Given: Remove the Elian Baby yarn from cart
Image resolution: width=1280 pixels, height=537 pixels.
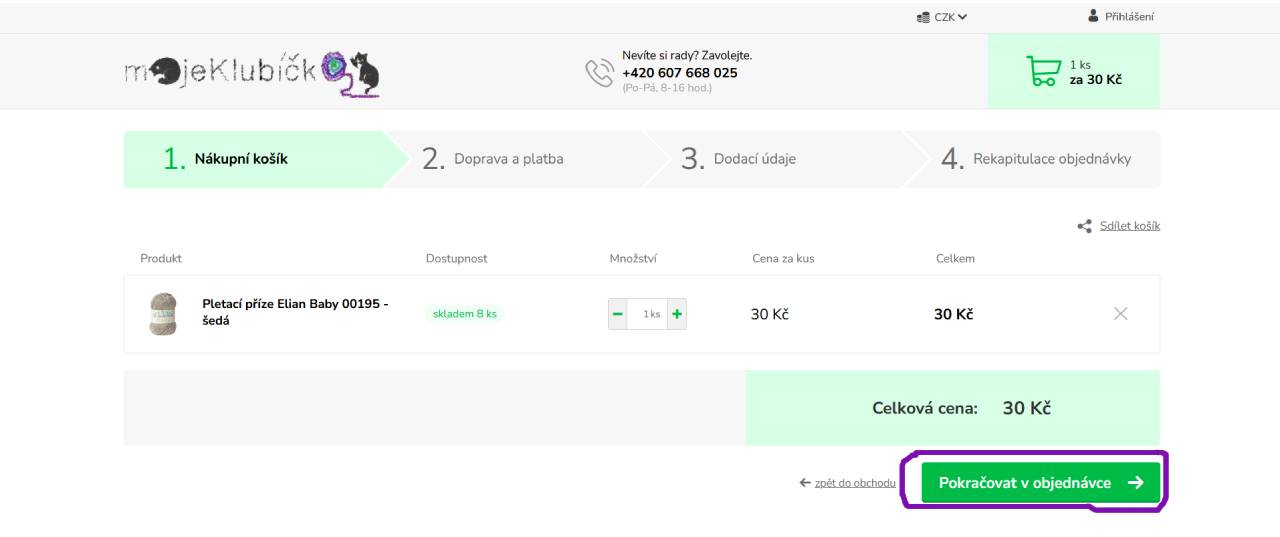Looking at the screenshot, I should pos(1120,314).
